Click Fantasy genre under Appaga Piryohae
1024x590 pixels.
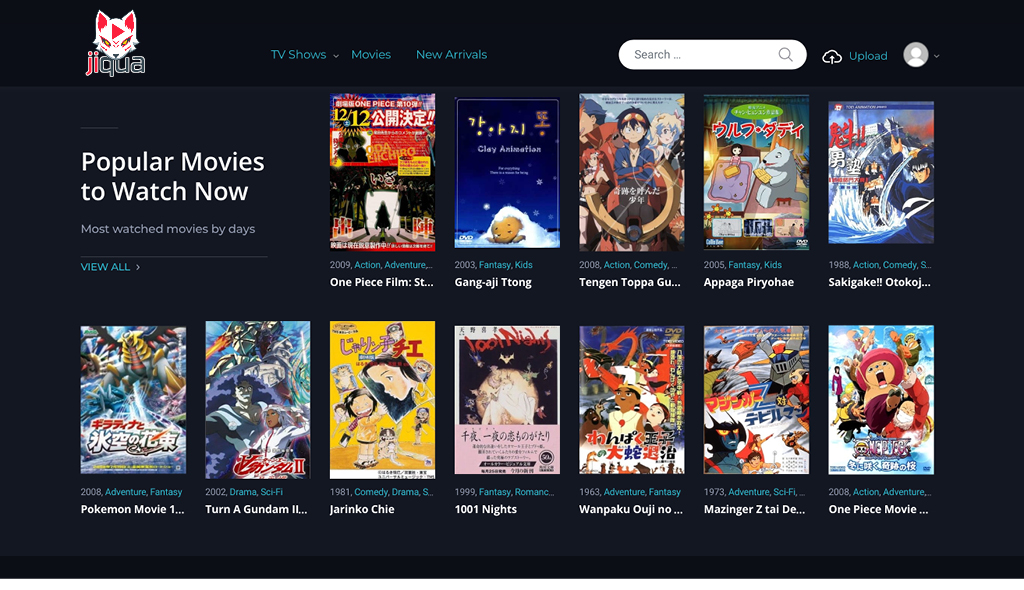(744, 265)
